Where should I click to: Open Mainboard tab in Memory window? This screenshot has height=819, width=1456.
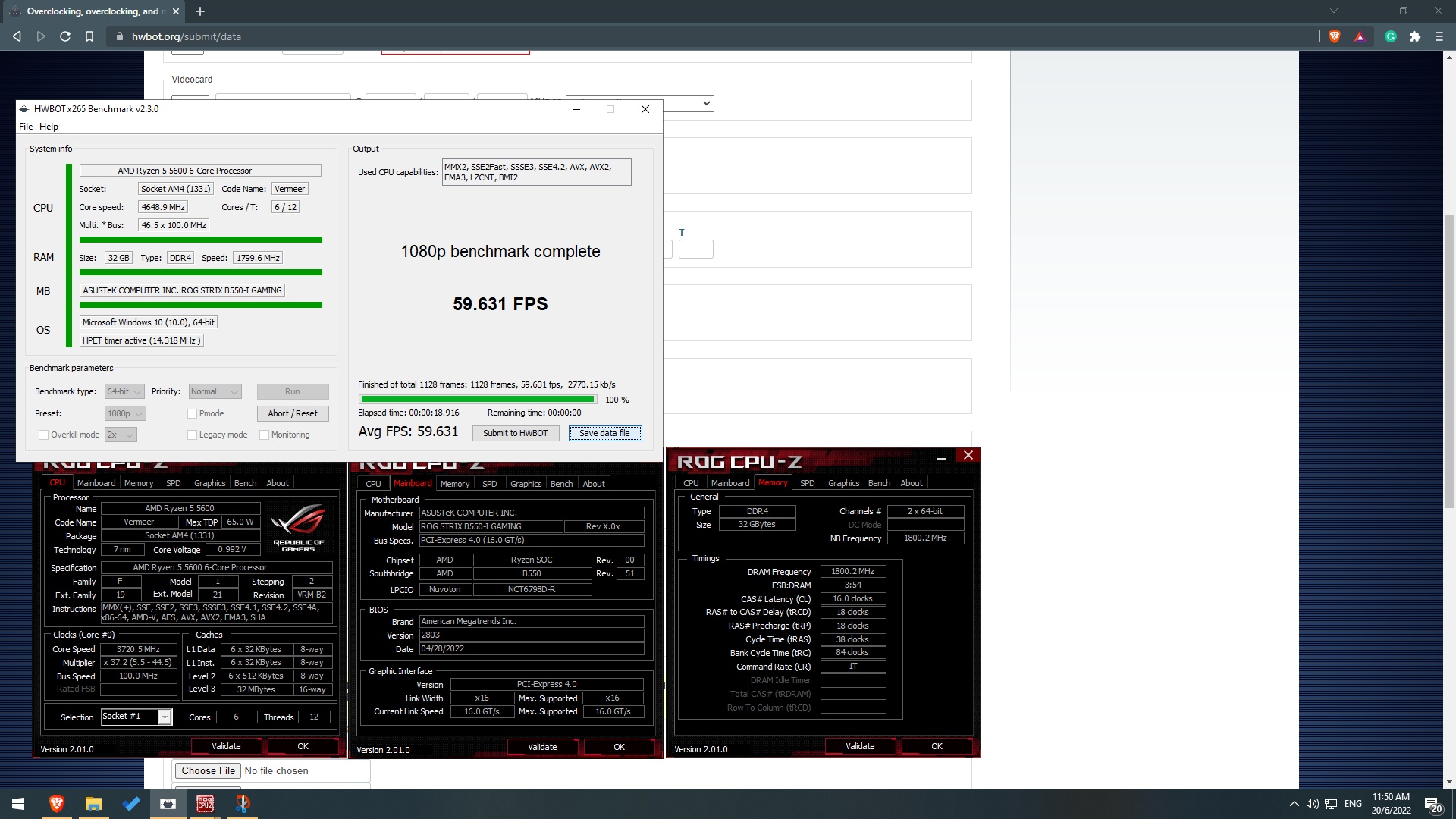[x=730, y=483]
